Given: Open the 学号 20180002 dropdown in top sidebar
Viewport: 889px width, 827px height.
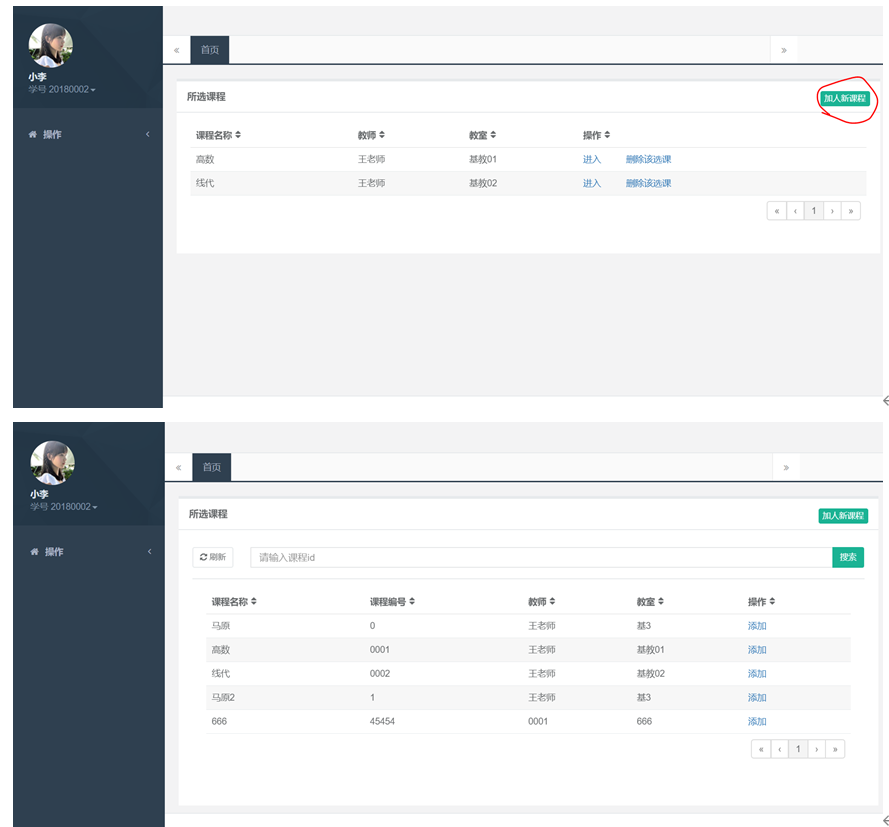Looking at the screenshot, I should [62, 90].
